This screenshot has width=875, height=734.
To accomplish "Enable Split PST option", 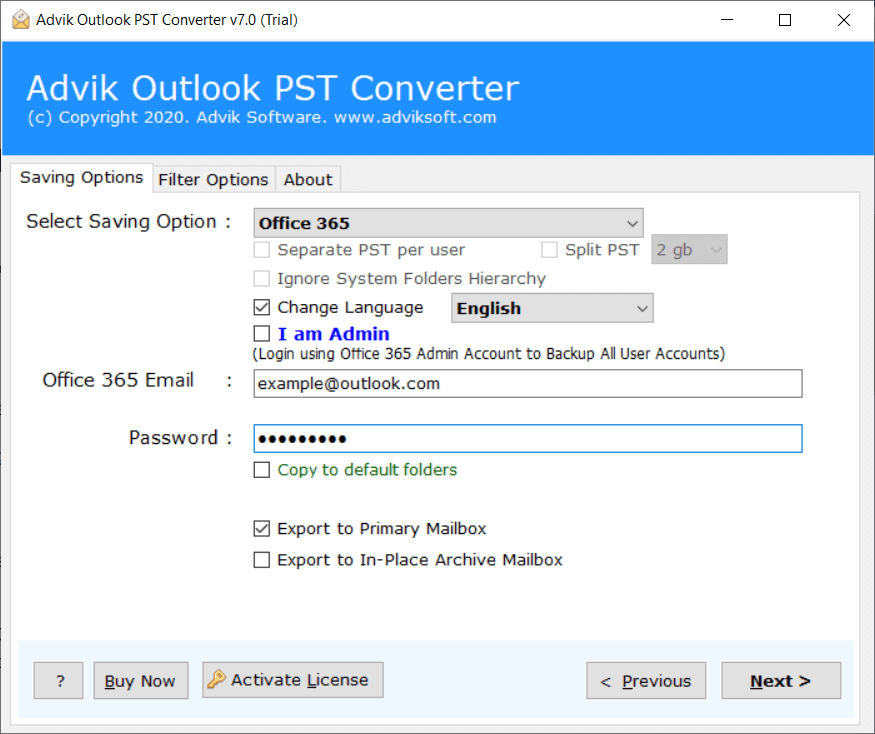I will tap(548, 249).
